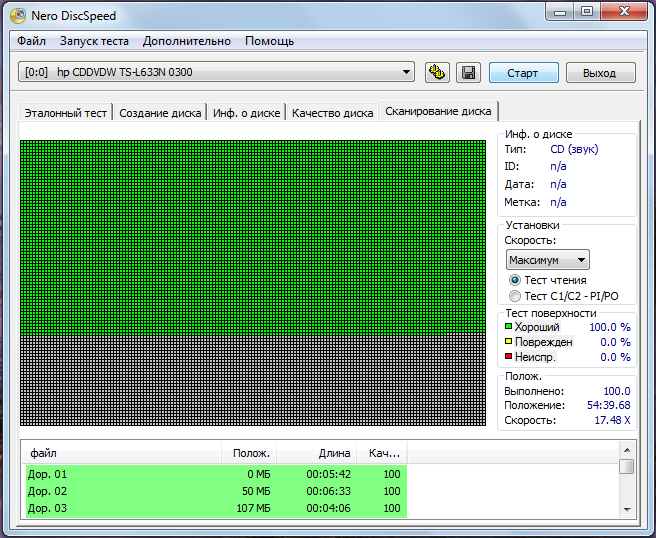
Task: Close the Nero DiscSpeed window
Action: (x=624, y=12)
